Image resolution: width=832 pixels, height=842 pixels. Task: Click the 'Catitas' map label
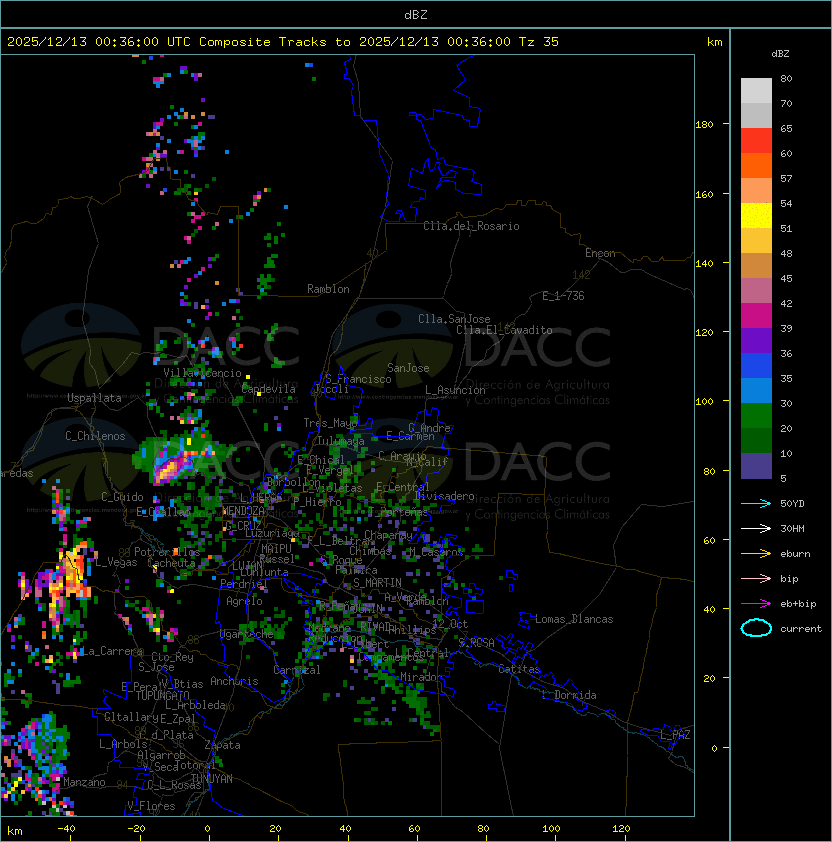(519, 669)
